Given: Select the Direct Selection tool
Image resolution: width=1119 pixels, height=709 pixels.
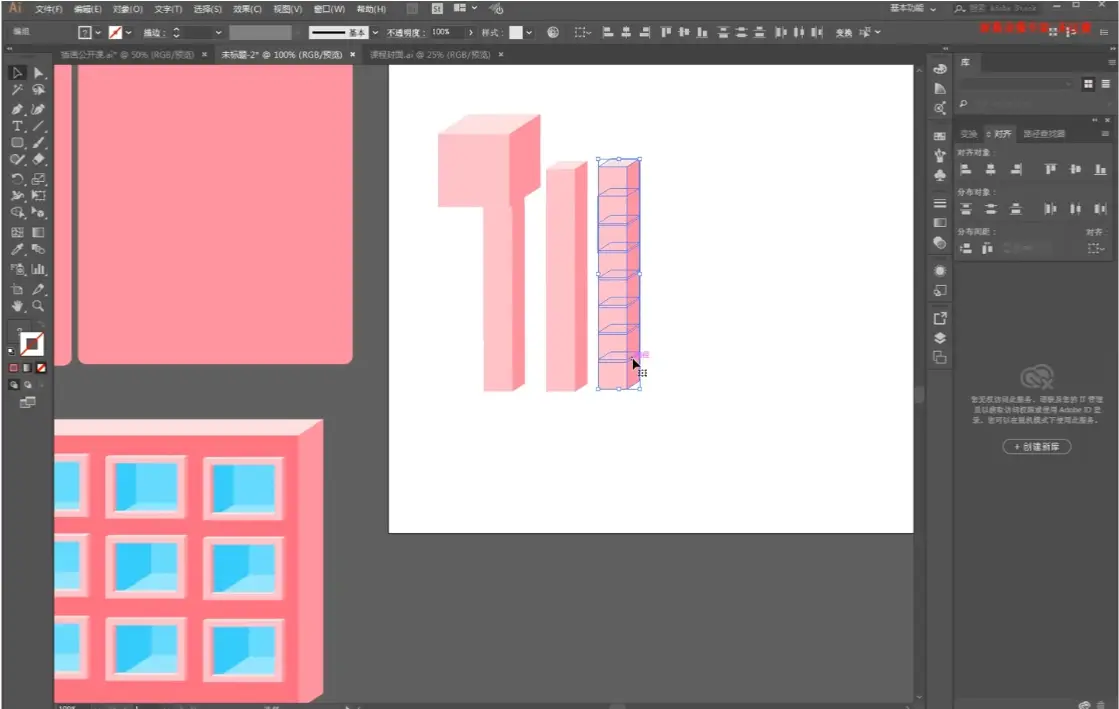Looking at the screenshot, I should (x=38, y=71).
